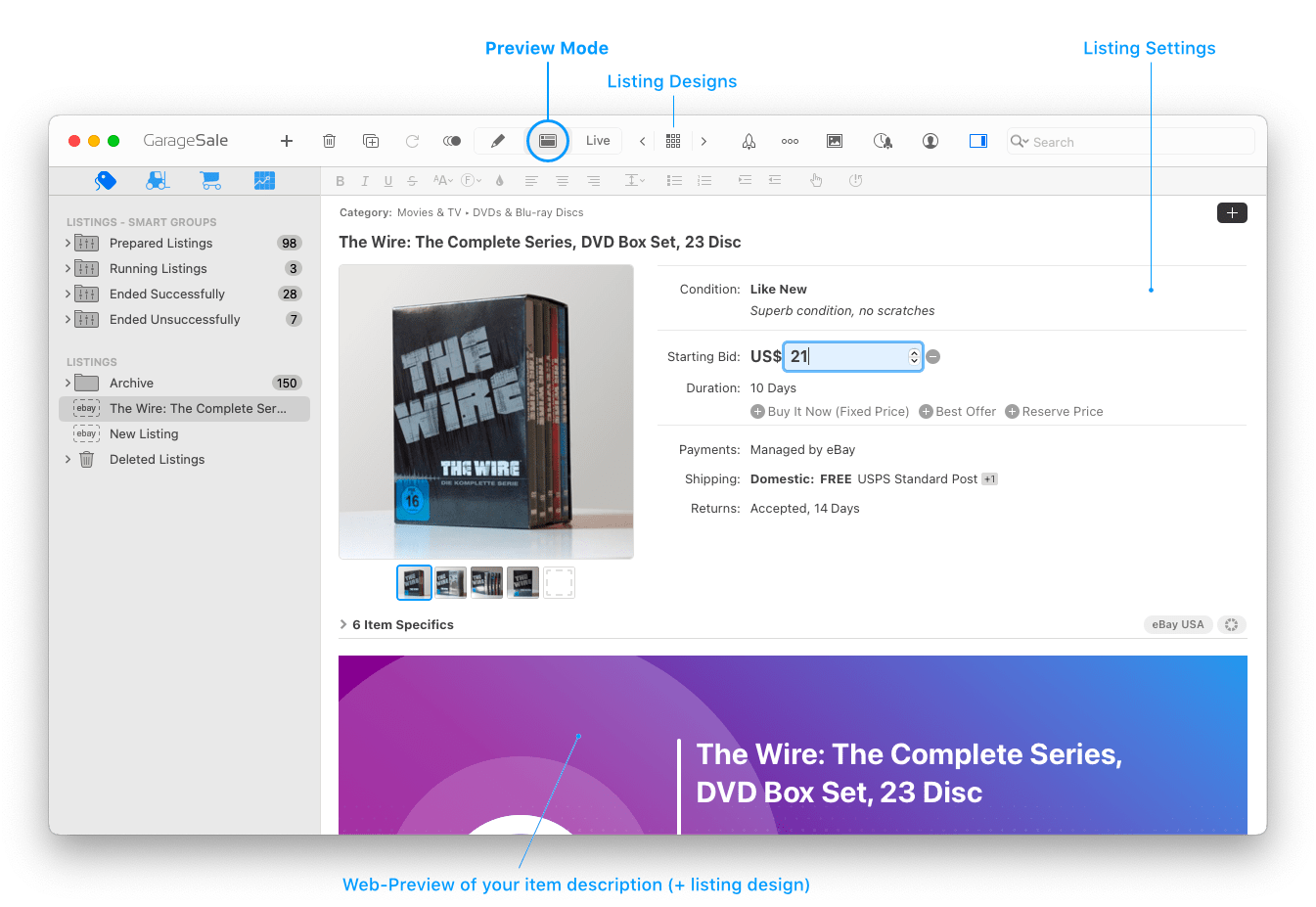The width and height of the screenshot is (1316, 907).
Task: Expand the 6 Item Specifics section
Action: (x=343, y=624)
